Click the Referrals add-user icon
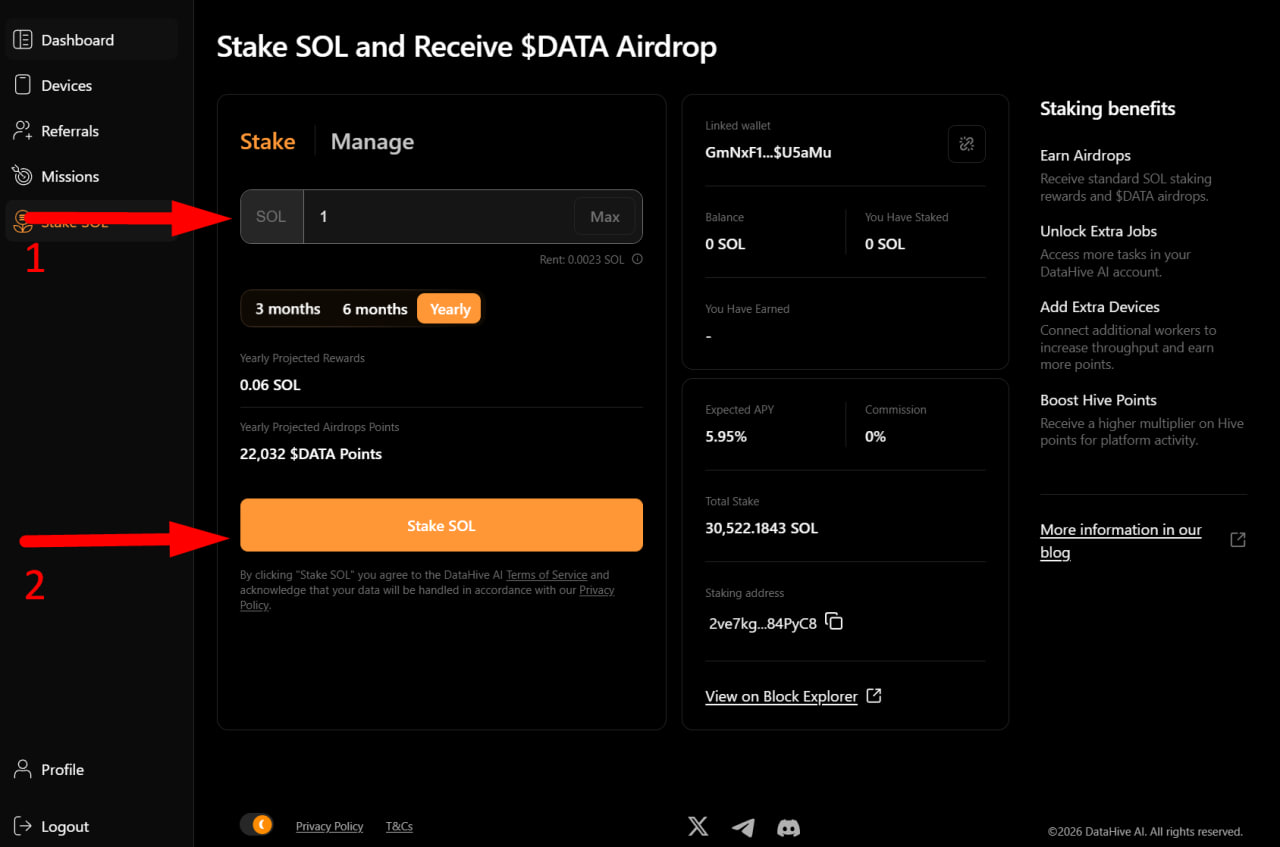The width and height of the screenshot is (1280, 847). pyautogui.click(x=22, y=131)
